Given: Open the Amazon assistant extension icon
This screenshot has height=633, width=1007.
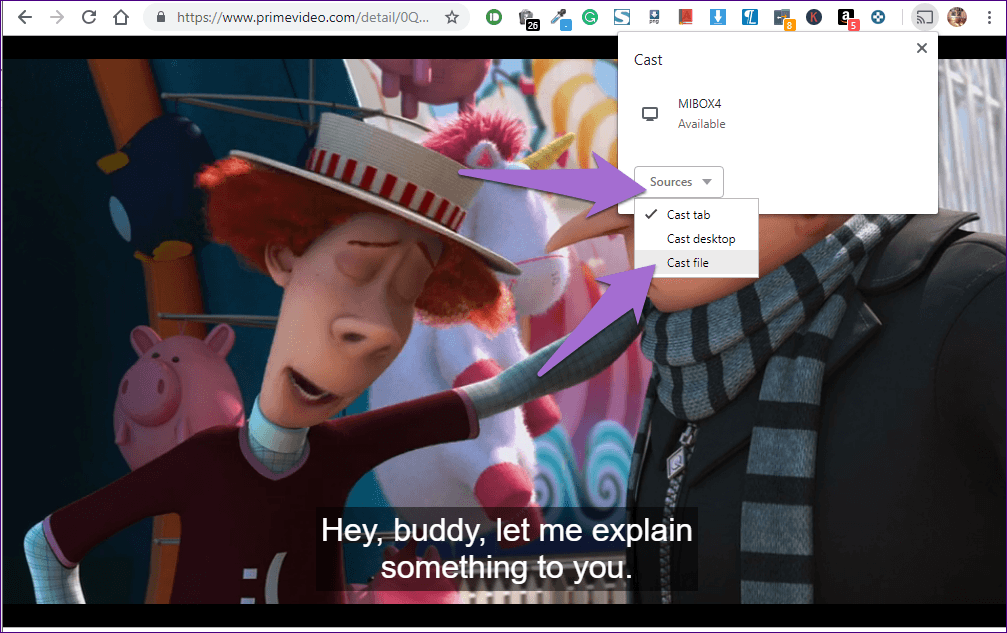Looking at the screenshot, I should pos(847,17).
